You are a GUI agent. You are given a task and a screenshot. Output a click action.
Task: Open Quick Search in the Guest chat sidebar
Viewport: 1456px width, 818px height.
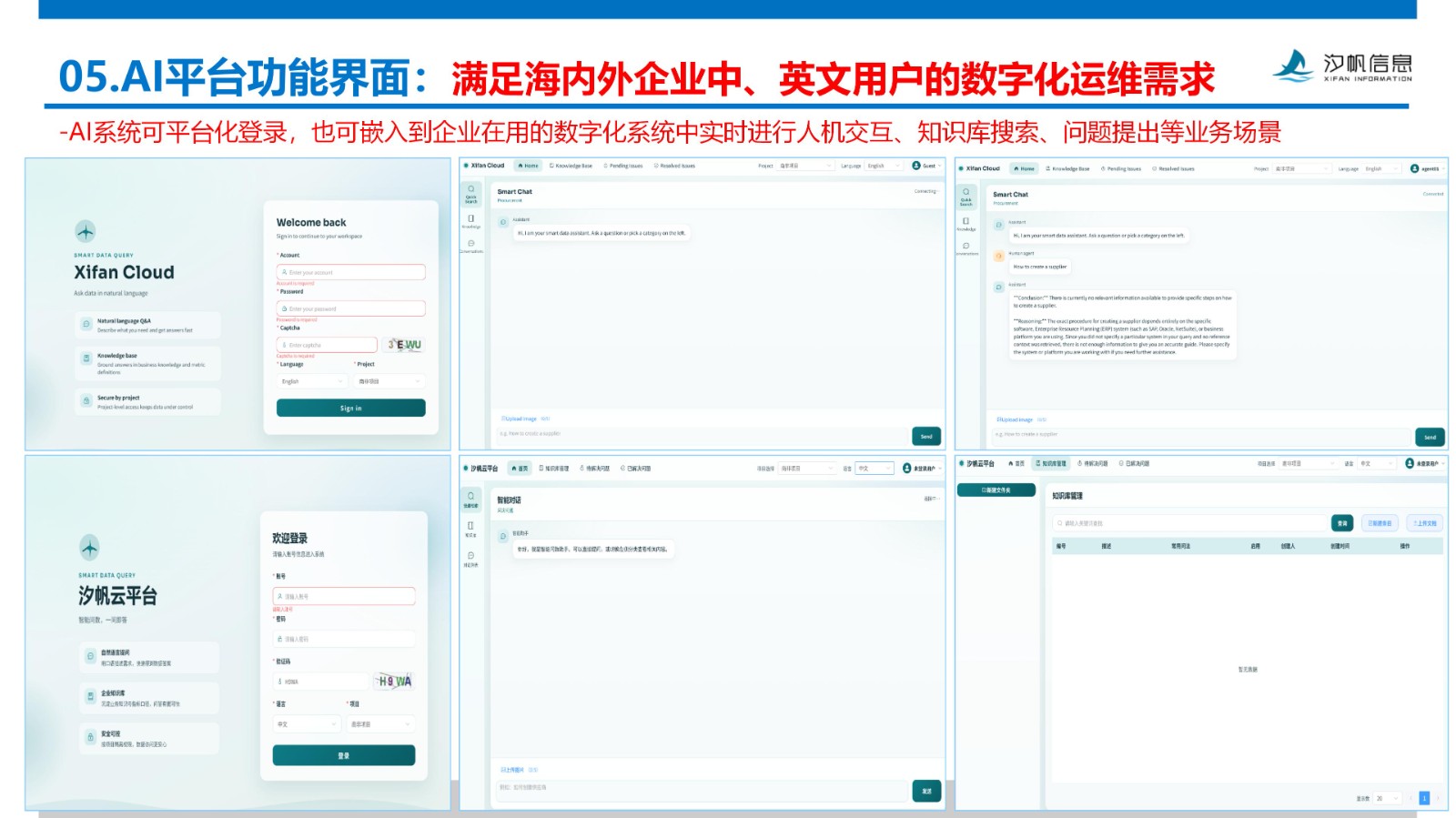[471, 193]
